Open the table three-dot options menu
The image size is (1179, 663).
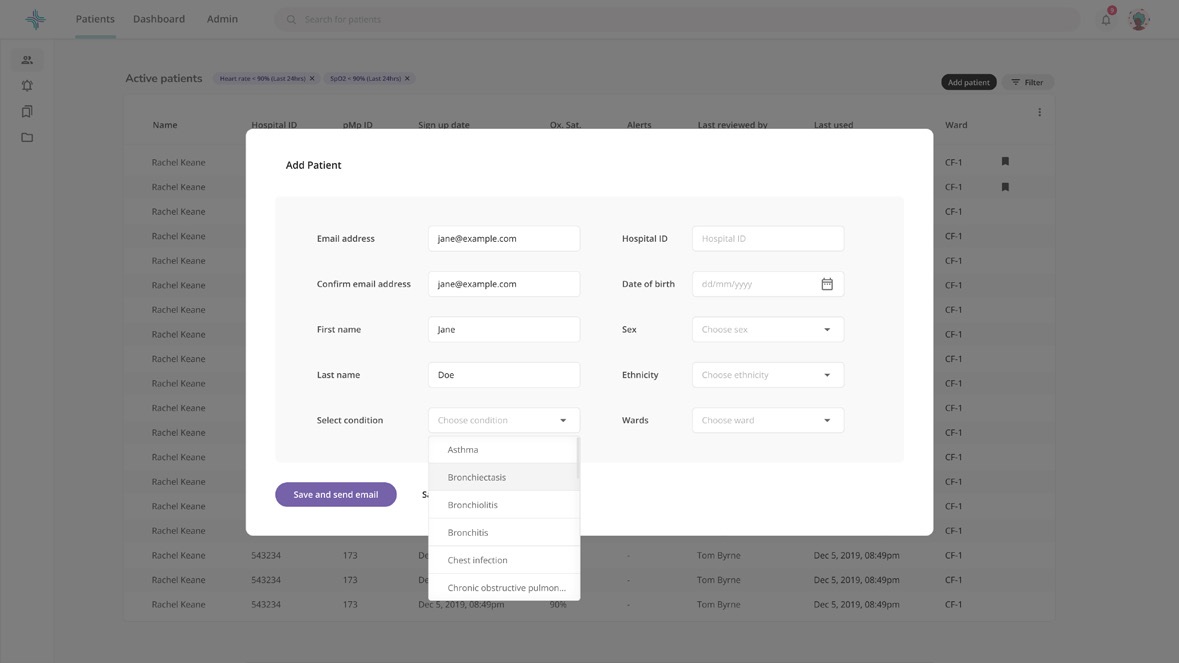click(x=1040, y=112)
